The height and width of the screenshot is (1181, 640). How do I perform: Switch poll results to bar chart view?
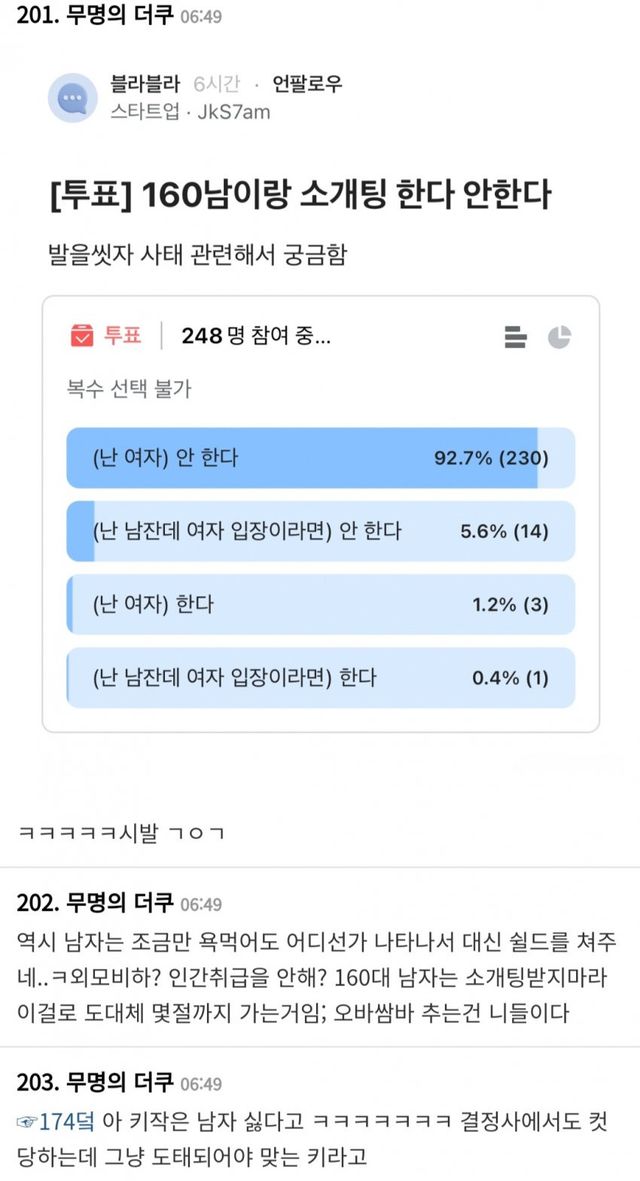click(516, 337)
